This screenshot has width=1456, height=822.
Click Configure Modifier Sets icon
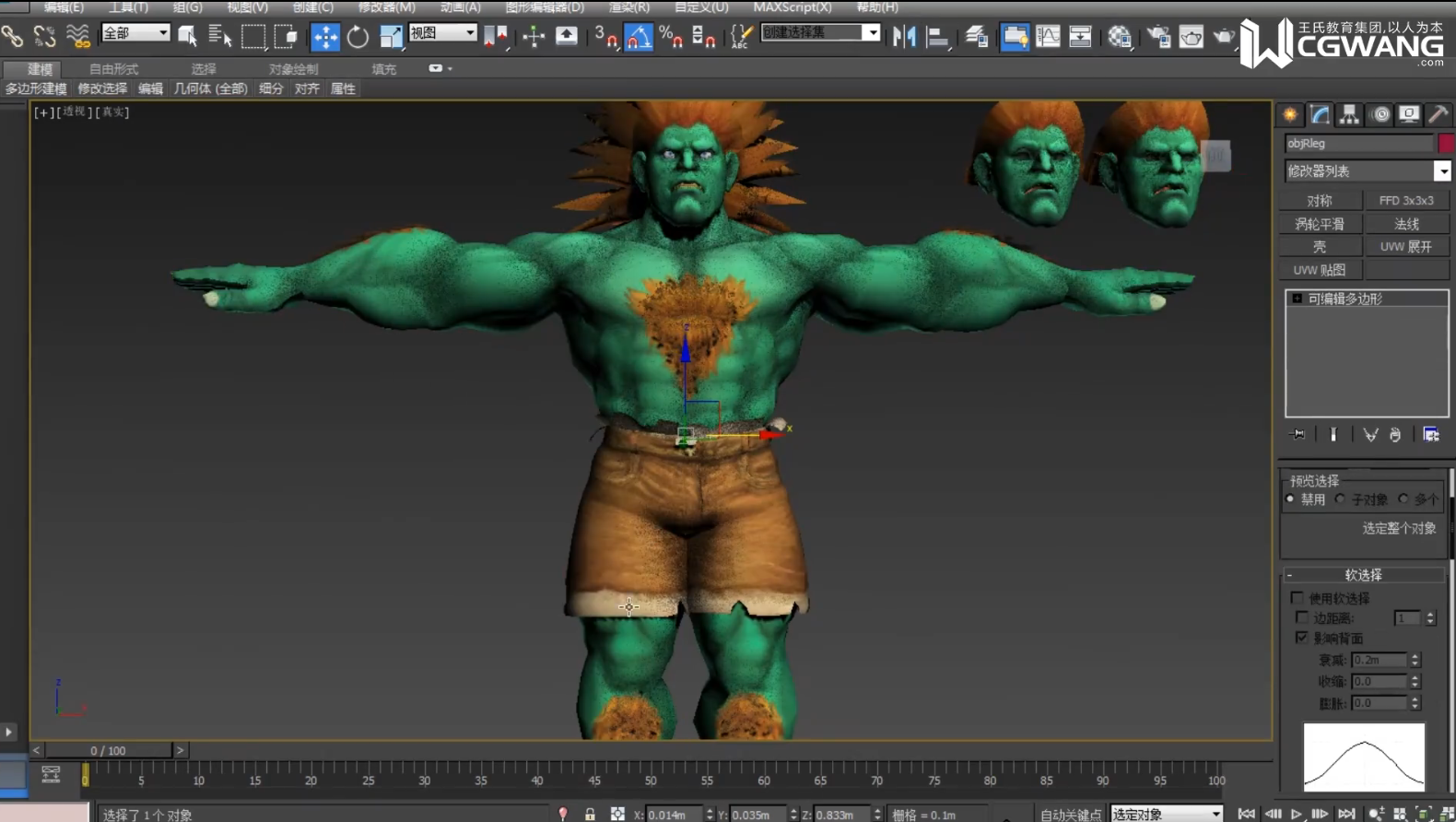1431,434
